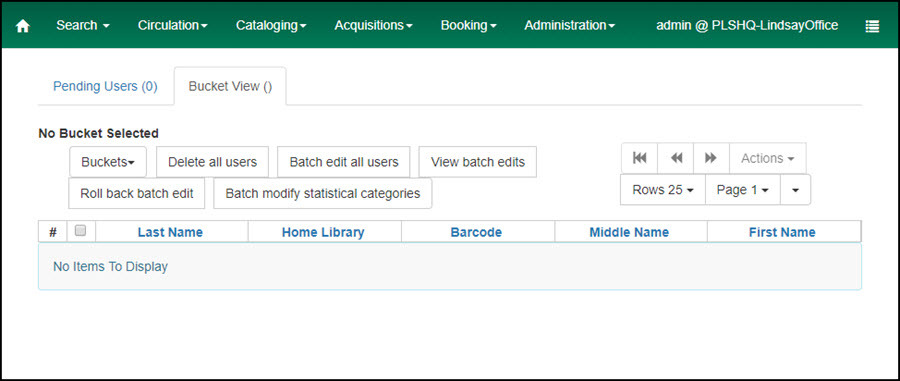This screenshot has width=900, height=381.
Task: Expand the Buckets dropdown
Action: [108, 162]
